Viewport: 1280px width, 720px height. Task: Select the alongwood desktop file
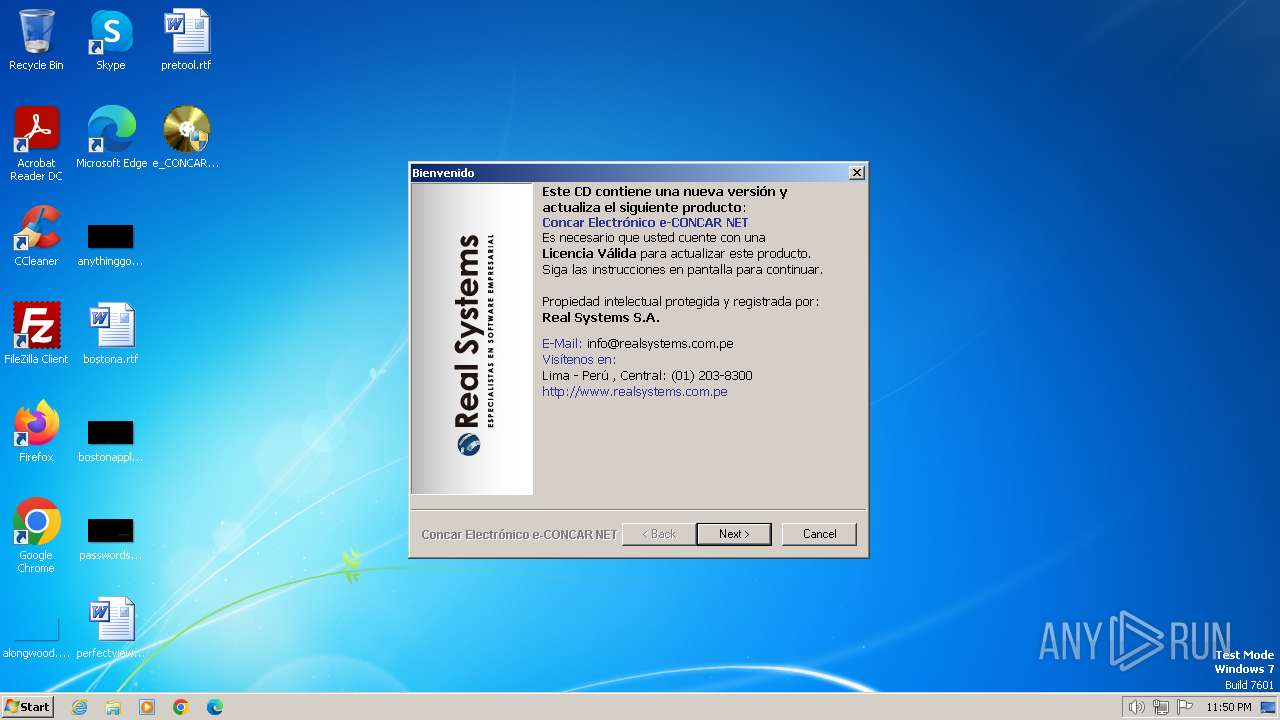(36, 638)
